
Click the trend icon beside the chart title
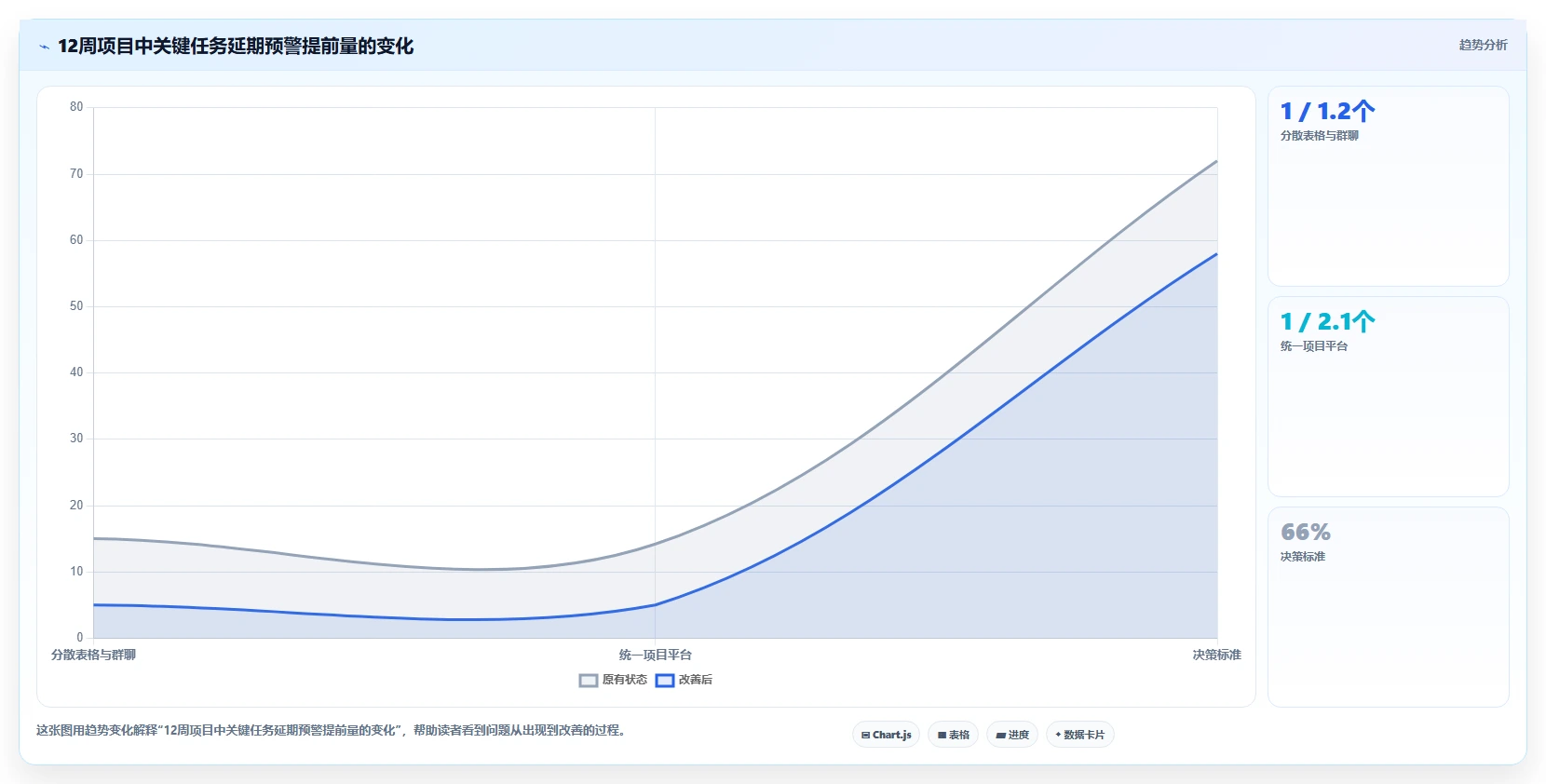click(x=44, y=47)
